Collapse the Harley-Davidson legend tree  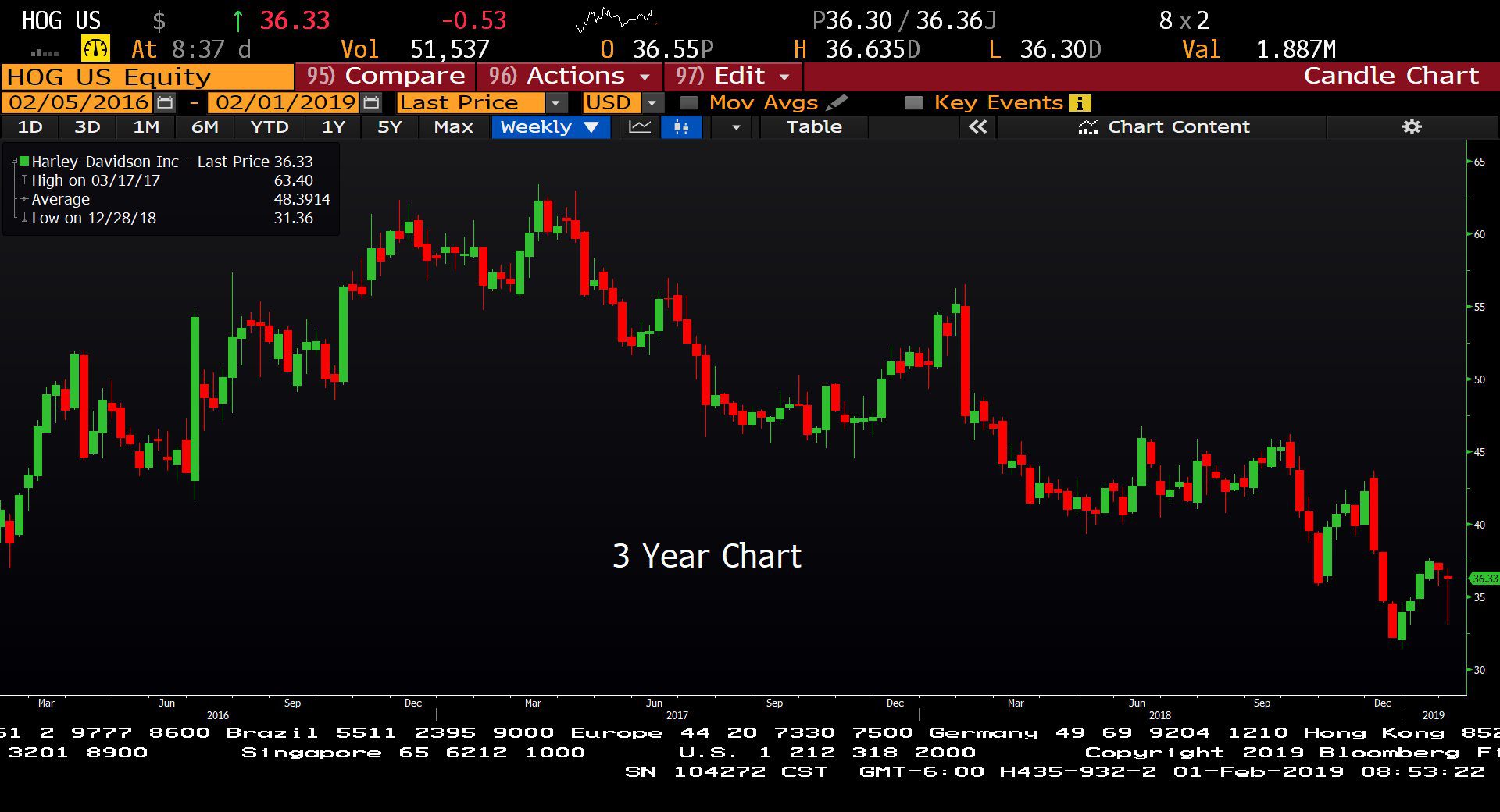pyautogui.click(x=14, y=161)
